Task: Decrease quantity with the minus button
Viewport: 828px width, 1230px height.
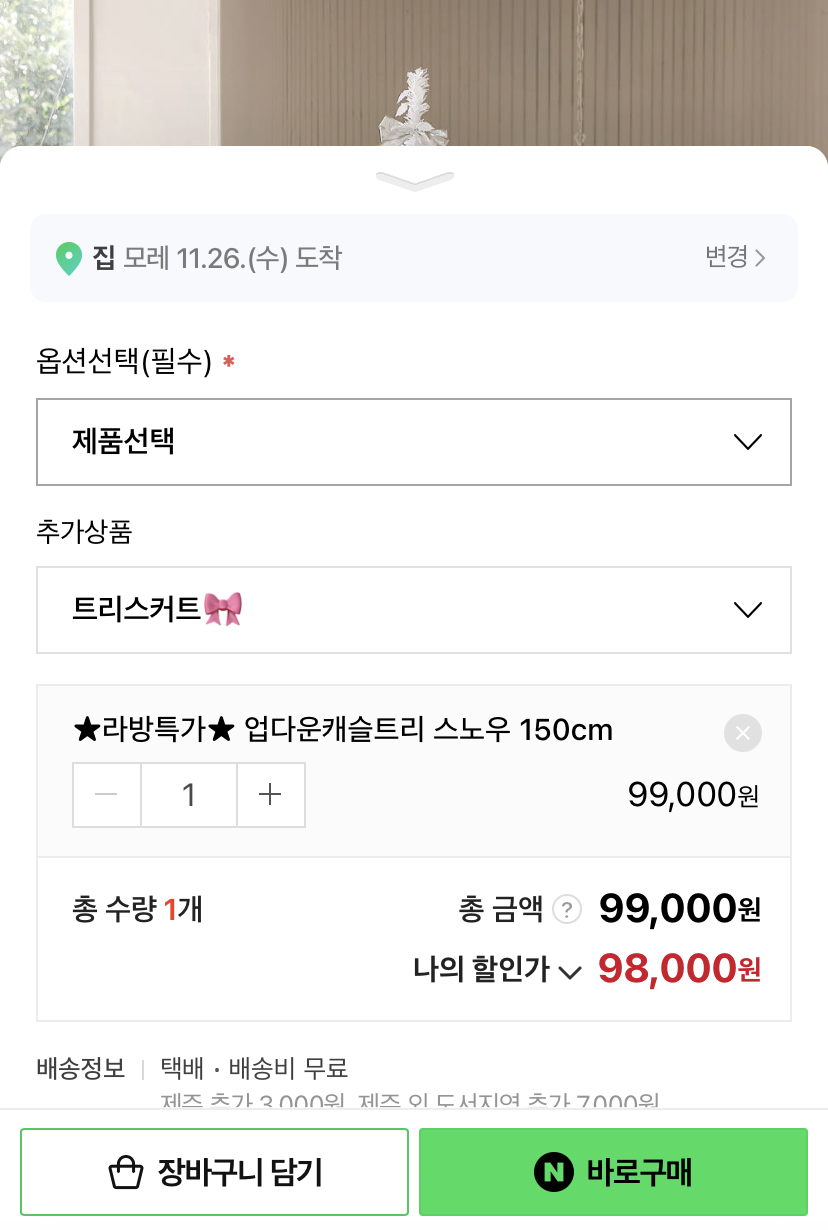Action: tap(106, 795)
